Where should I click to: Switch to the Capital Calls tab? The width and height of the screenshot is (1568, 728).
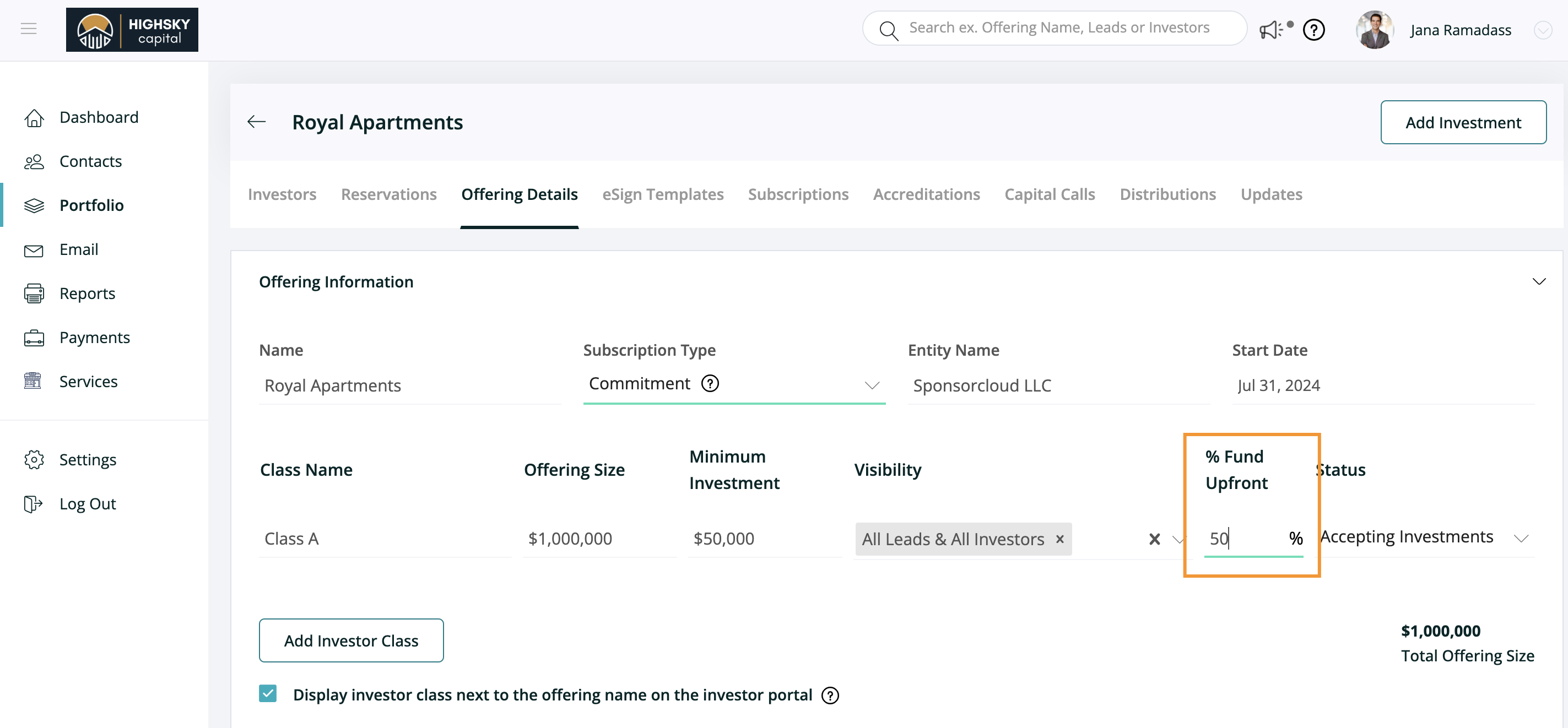1050,194
